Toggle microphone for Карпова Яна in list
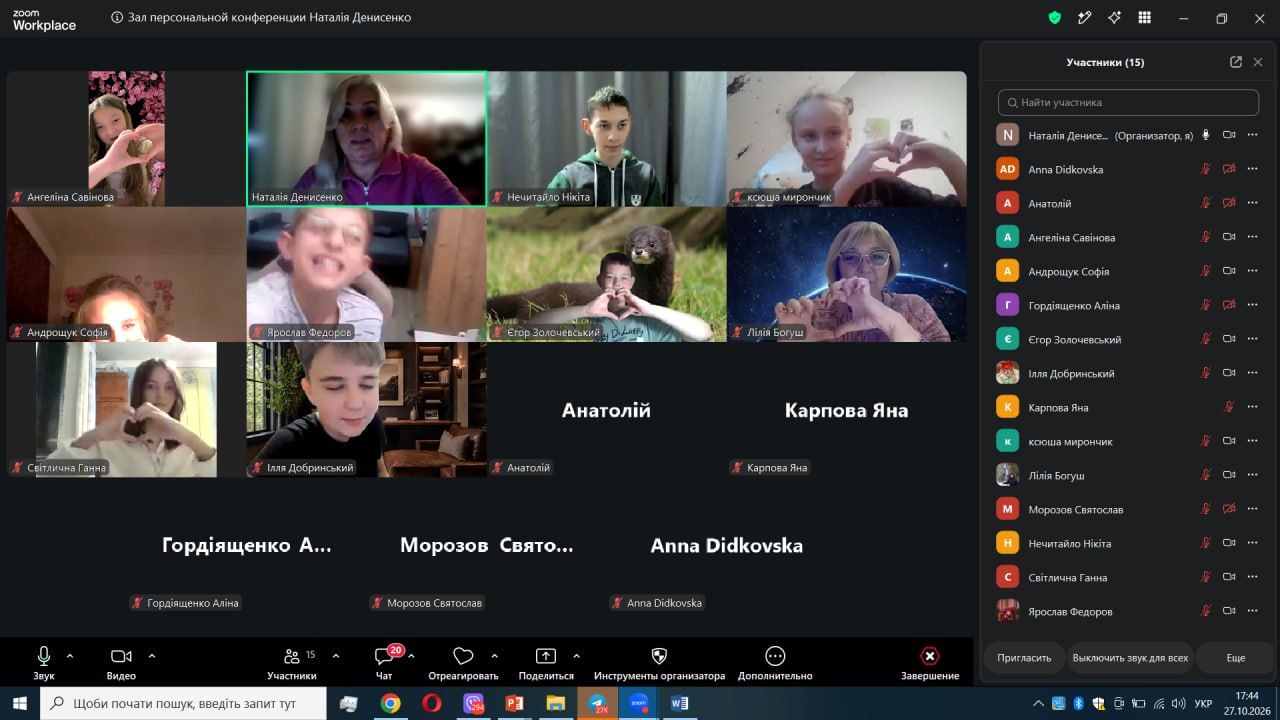1280x720 pixels. tap(1229, 407)
